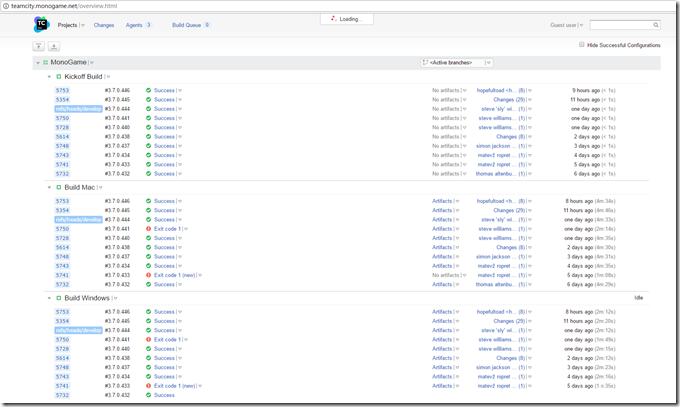Click the TeamCity logo icon
Screen dimensions: 680x407
41,24
